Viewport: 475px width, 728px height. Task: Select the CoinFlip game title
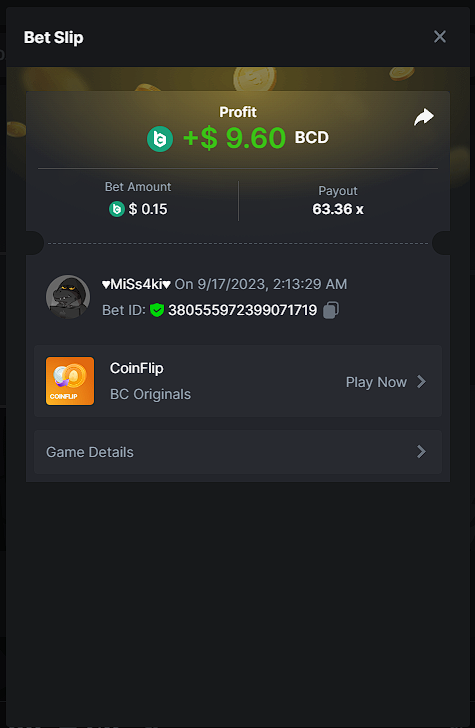click(x=137, y=368)
